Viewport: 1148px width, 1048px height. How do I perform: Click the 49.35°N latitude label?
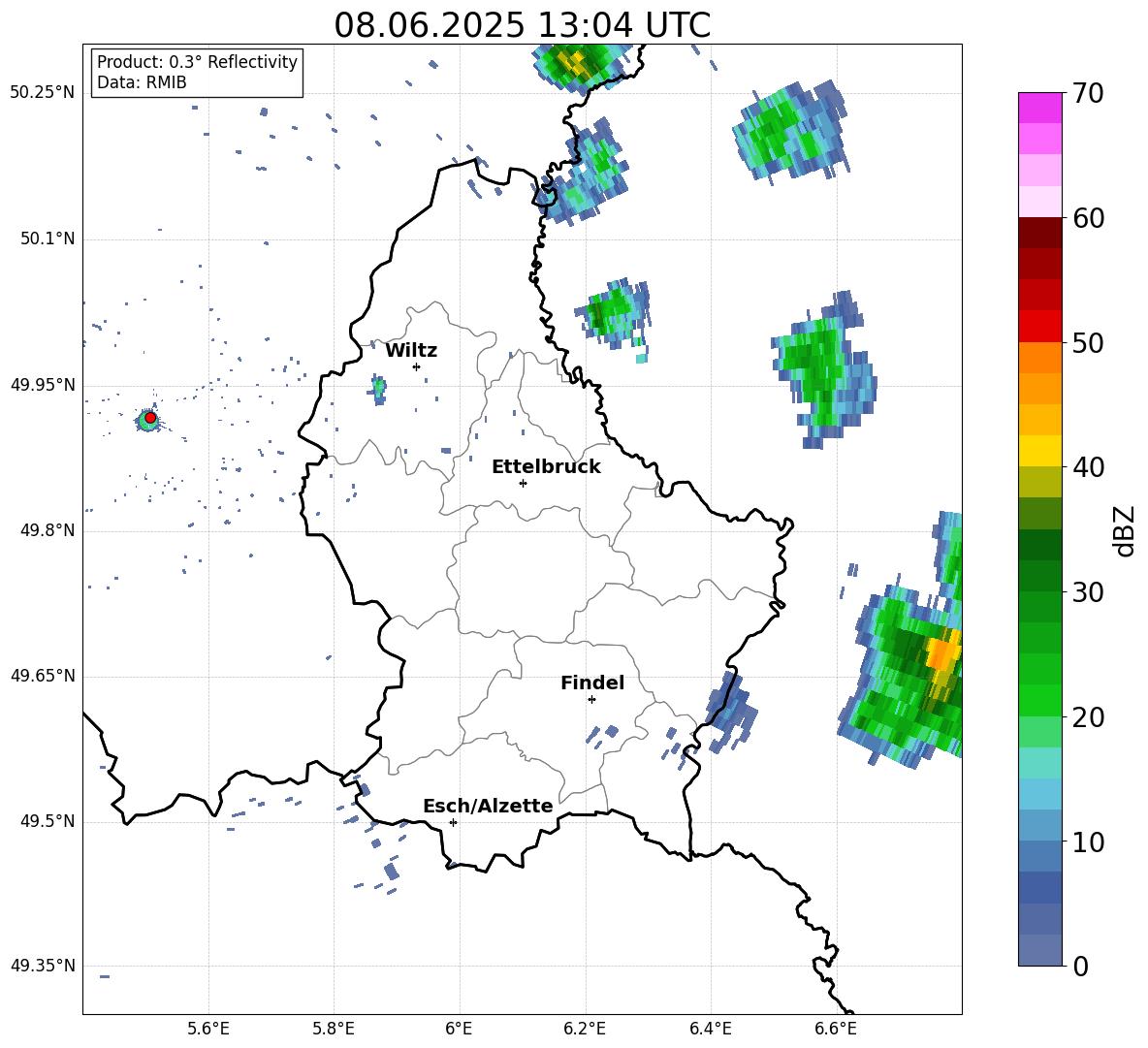[x=43, y=966]
